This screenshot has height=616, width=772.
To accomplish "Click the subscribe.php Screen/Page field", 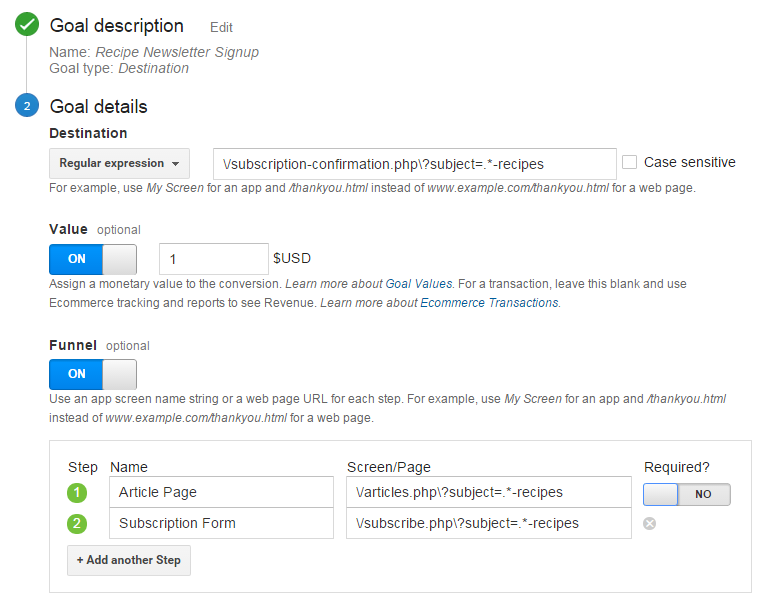I will tap(489, 523).
